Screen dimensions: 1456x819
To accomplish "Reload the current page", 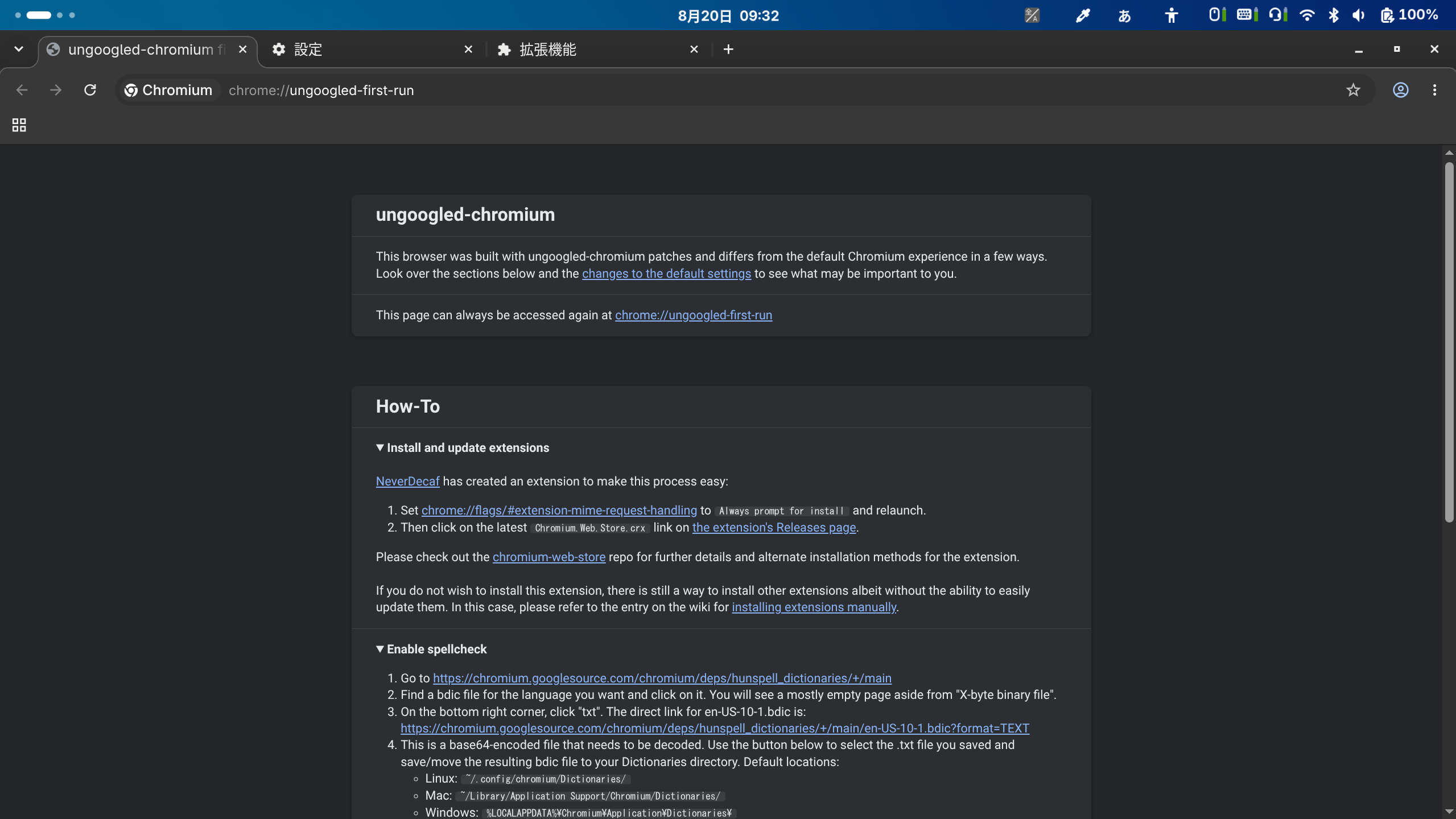I will point(90,90).
